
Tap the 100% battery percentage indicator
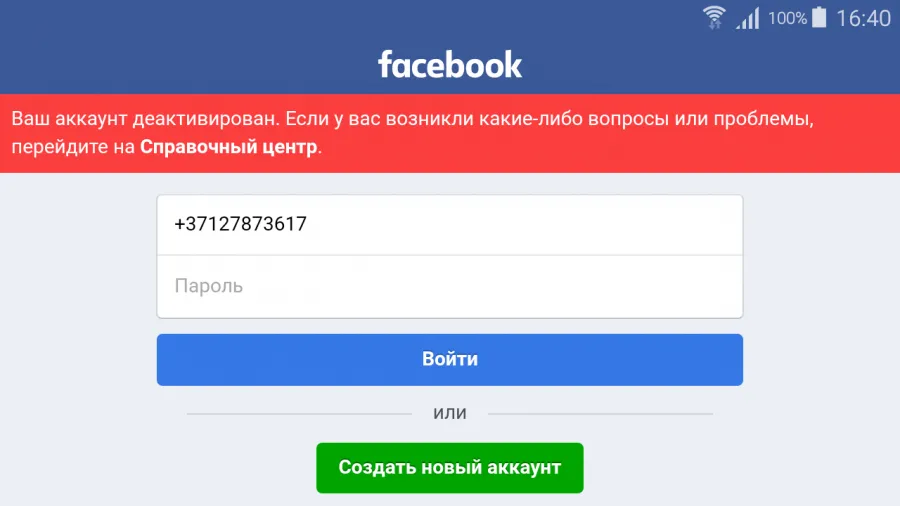[788, 18]
